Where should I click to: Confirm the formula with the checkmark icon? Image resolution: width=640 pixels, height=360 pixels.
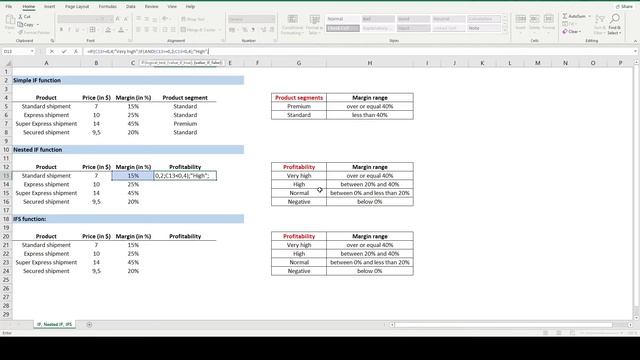[64, 51]
